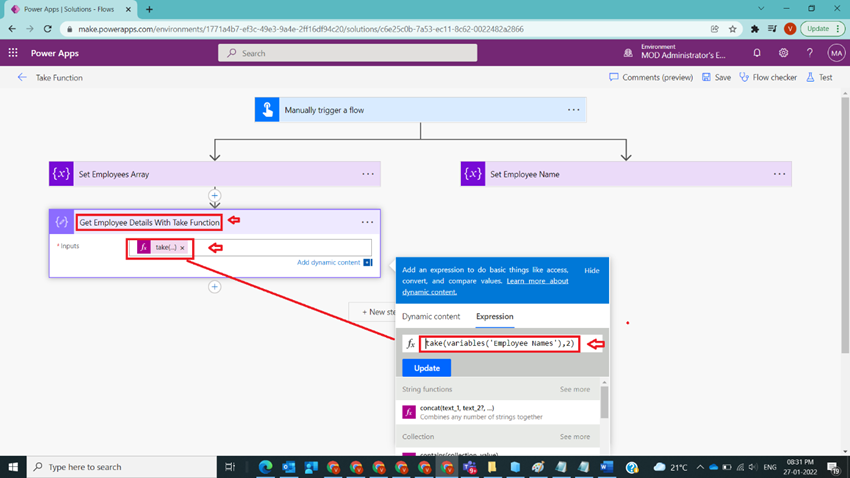The image size is (850, 478).
Task: Click the Inputs field of Compose action
Action: coord(250,248)
